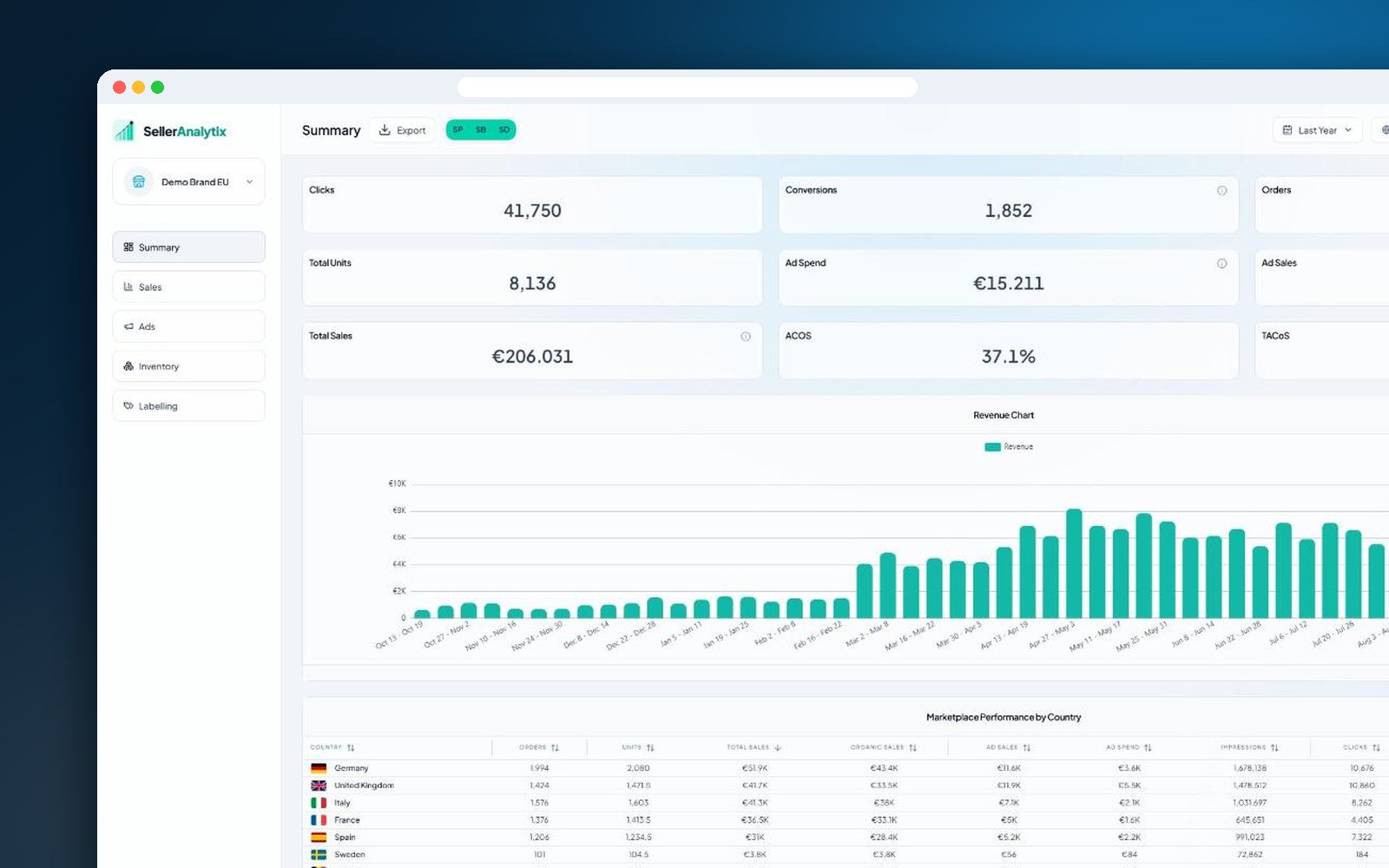Image resolution: width=1389 pixels, height=868 pixels.
Task: Sort table by Total Sales column
Action: [x=754, y=747]
